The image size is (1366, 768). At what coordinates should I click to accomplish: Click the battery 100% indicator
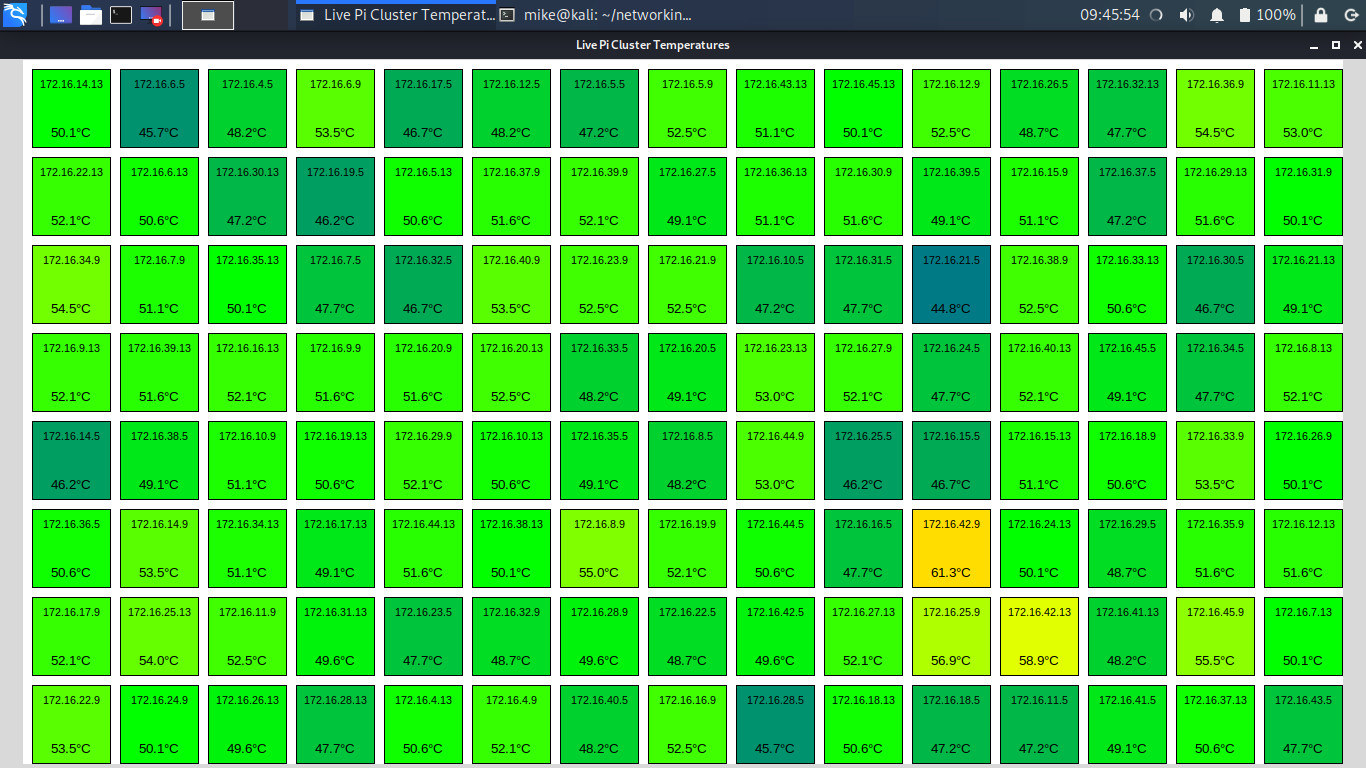tap(1266, 15)
